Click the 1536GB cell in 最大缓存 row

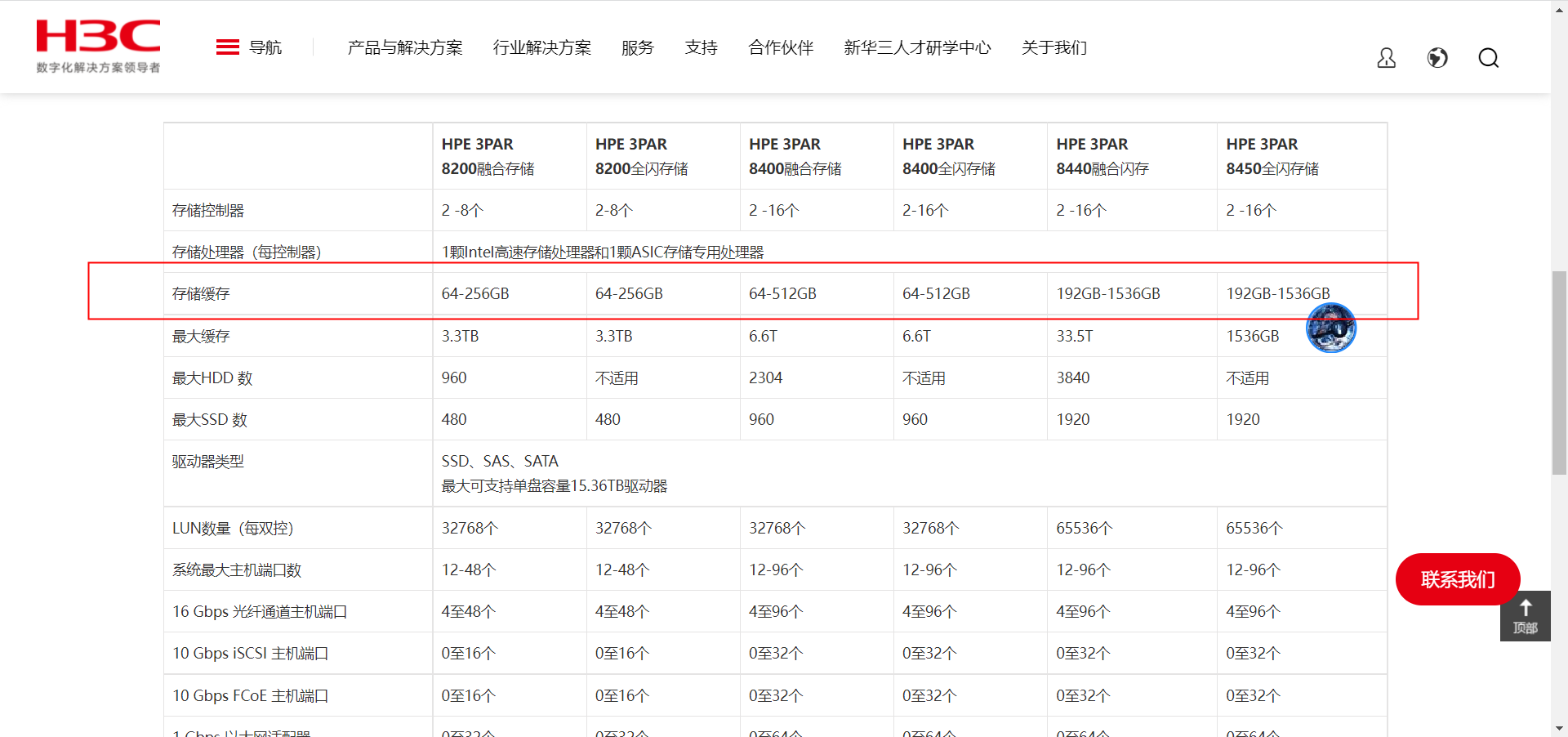1252,336
